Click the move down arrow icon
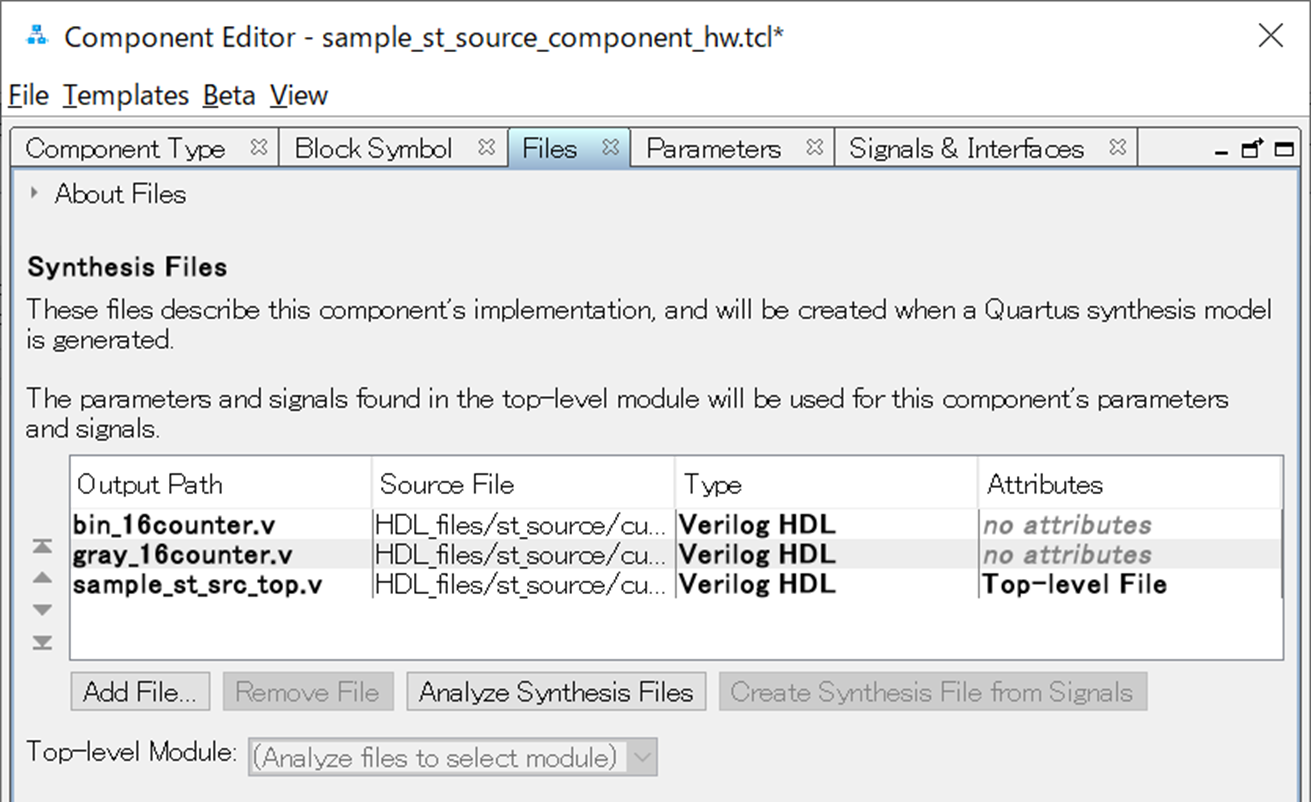The height and width of the screenshot is (802, 1311). pyautogui.click(x=42, y=610)
